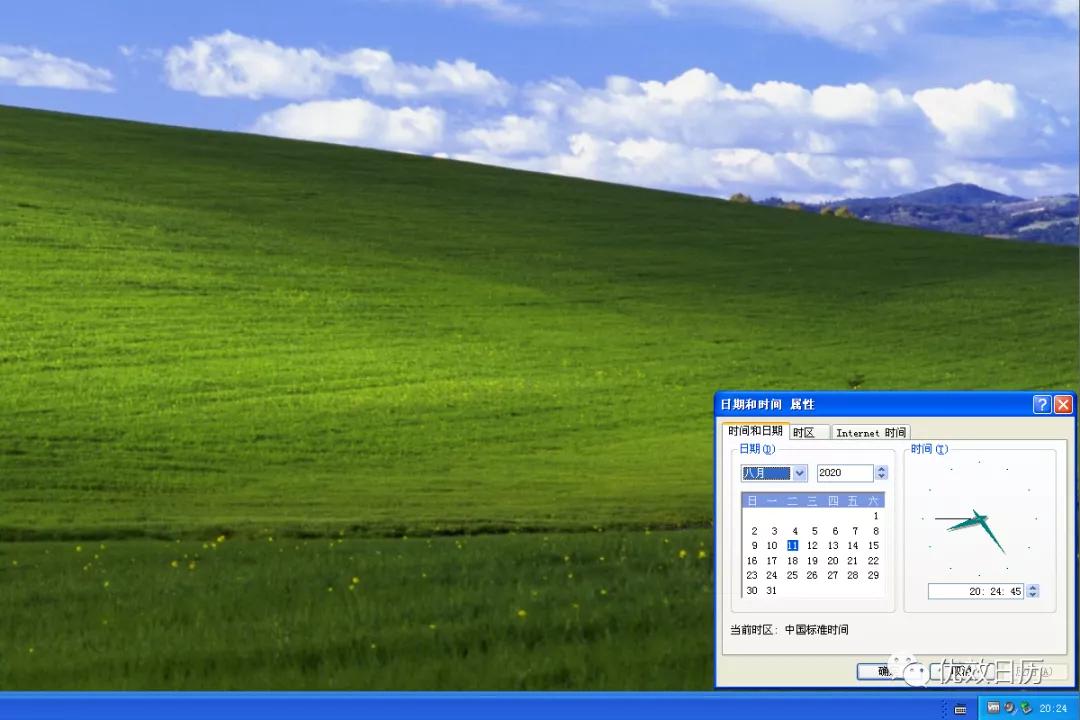The height and width of the screenshot is (720, 1080).
Task: Click inside the time field showing 20:24:45
Action: coord(975,591)
